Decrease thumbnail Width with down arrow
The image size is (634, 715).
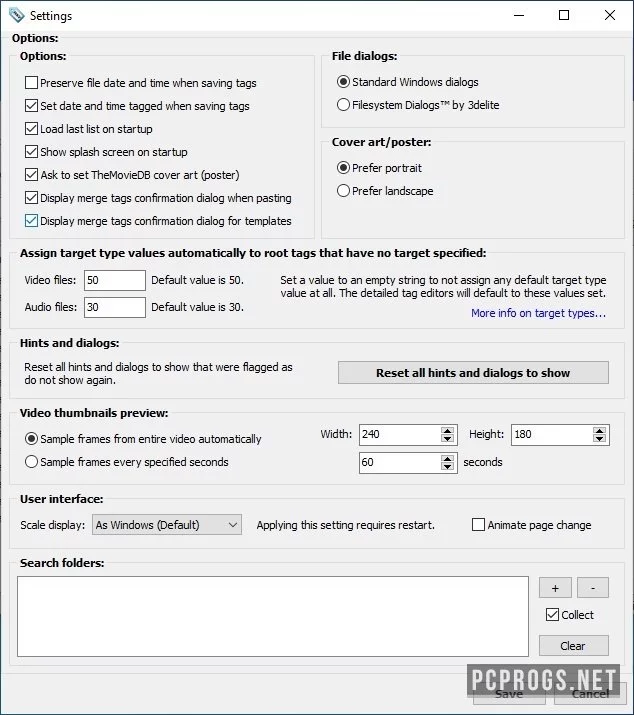coord(447,439)
